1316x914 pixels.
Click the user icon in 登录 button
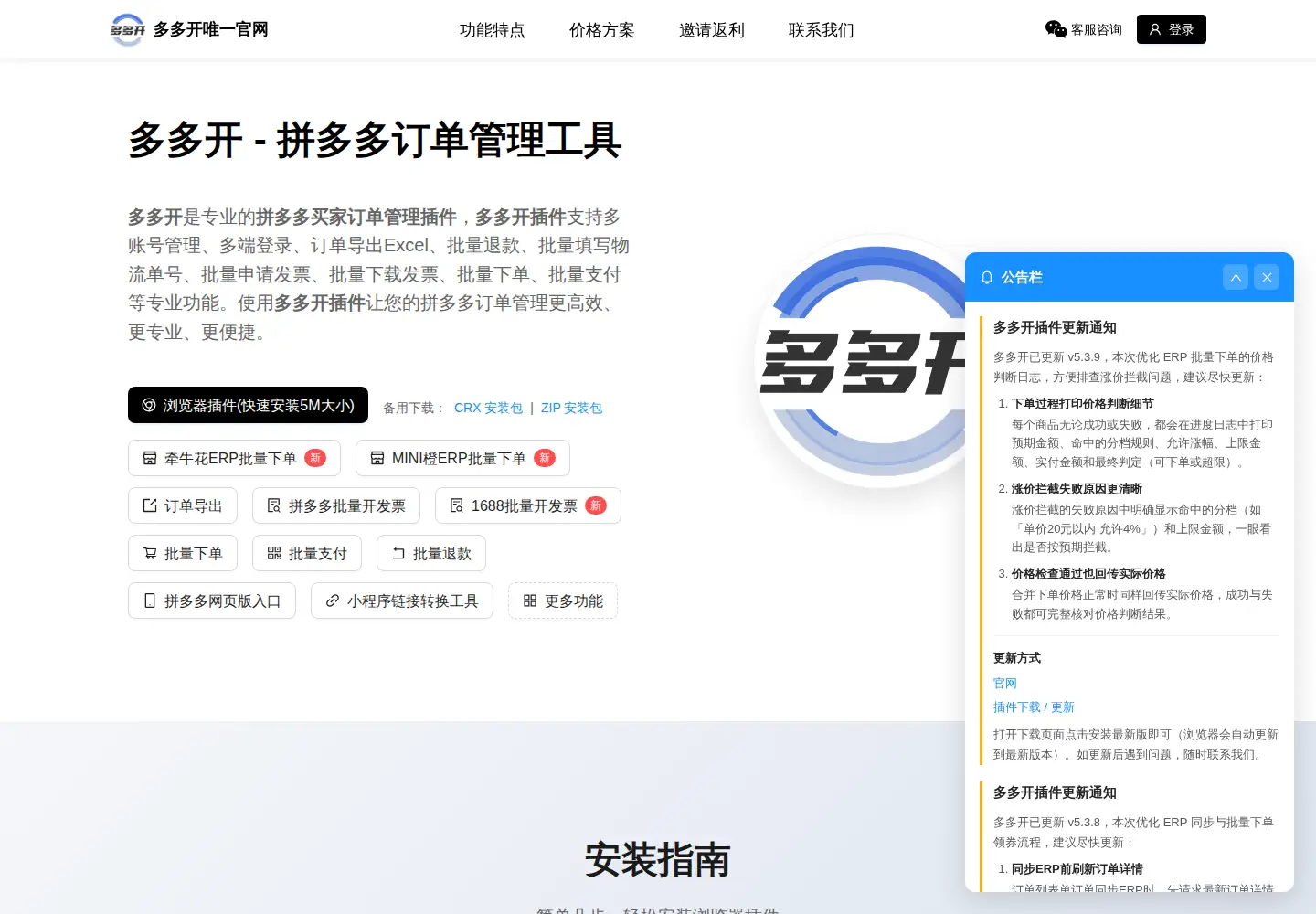1155,29
